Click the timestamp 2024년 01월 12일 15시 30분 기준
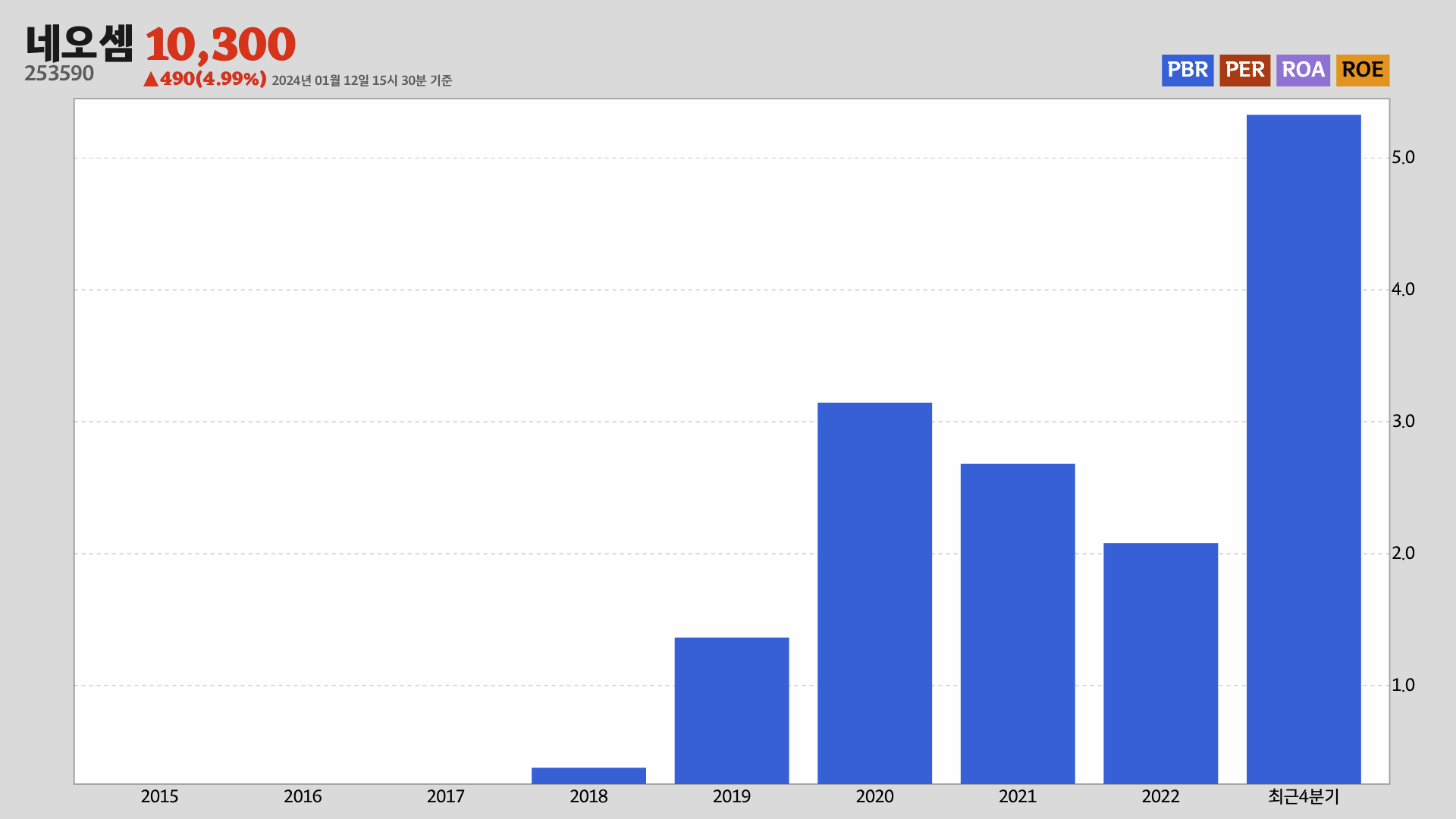The height and width of the screenshot is (819, 1456). coord(362,80)
